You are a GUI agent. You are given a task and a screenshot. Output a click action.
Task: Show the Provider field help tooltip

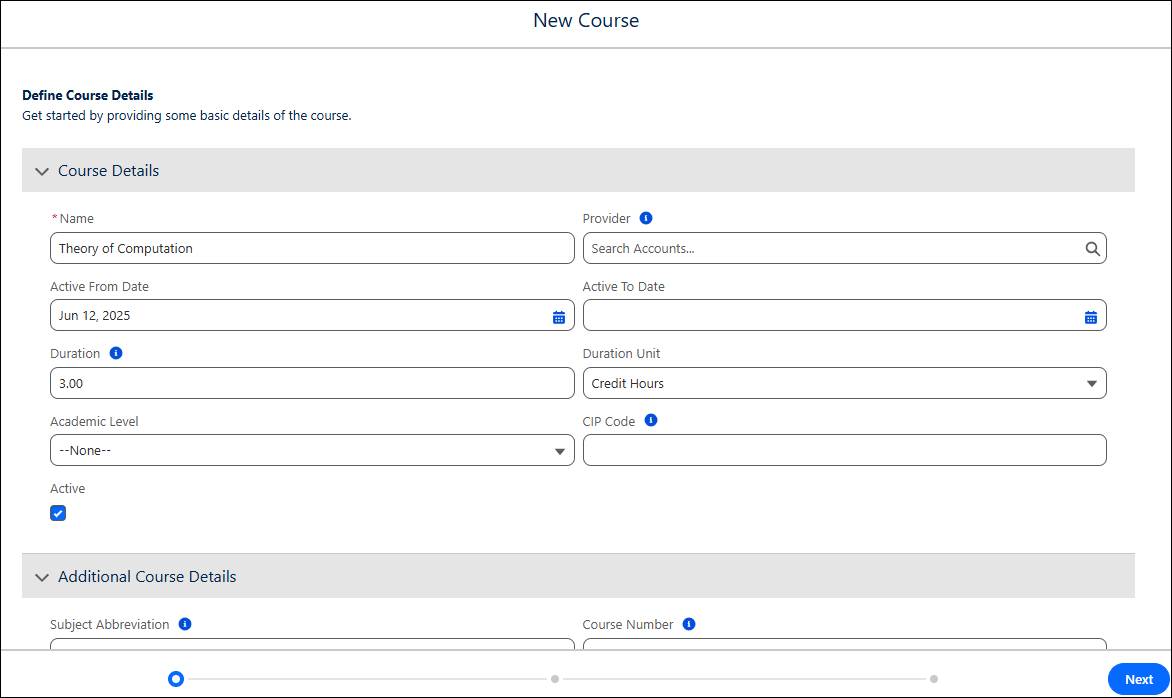point(644,217)
